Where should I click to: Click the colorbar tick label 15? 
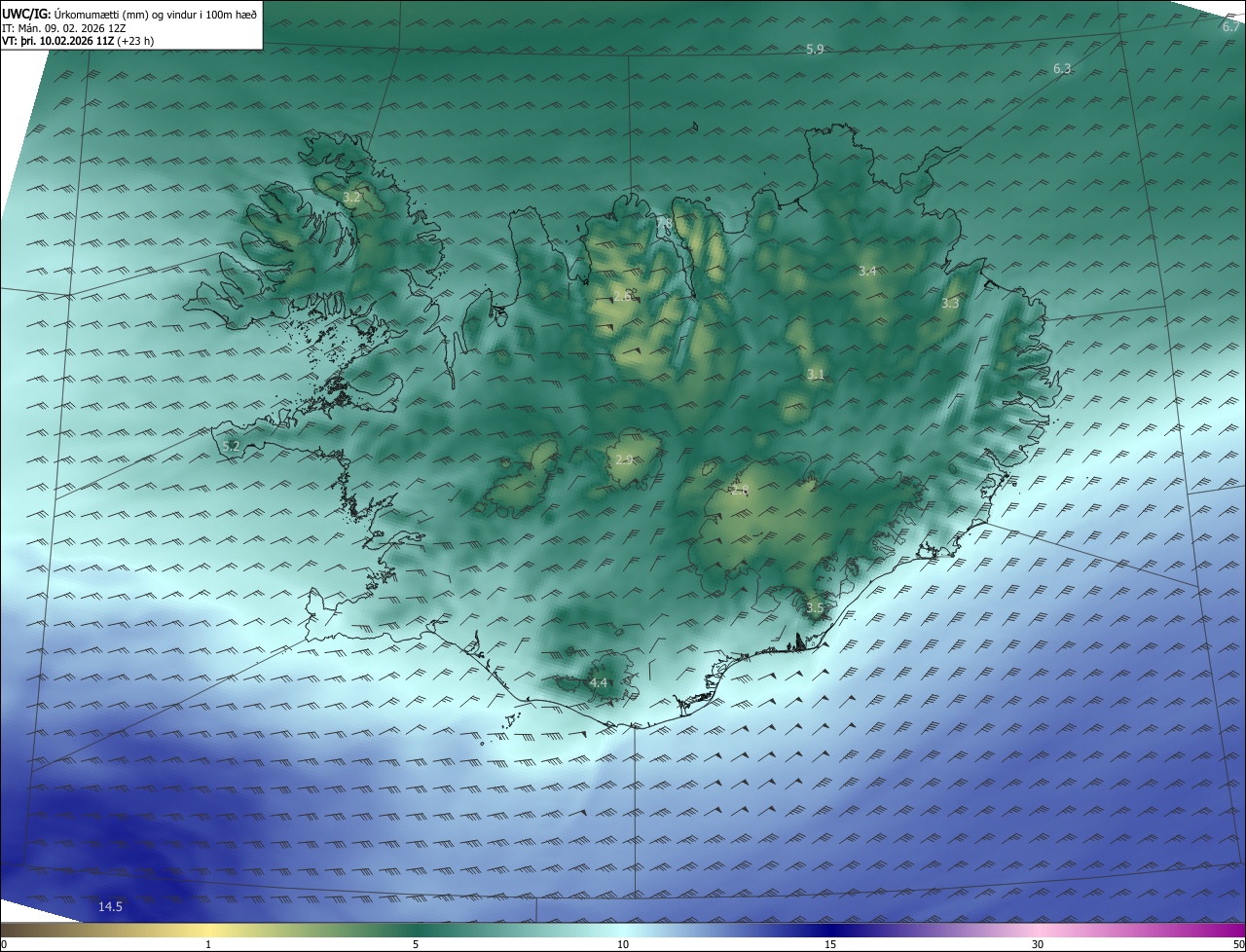pos(830,944)
